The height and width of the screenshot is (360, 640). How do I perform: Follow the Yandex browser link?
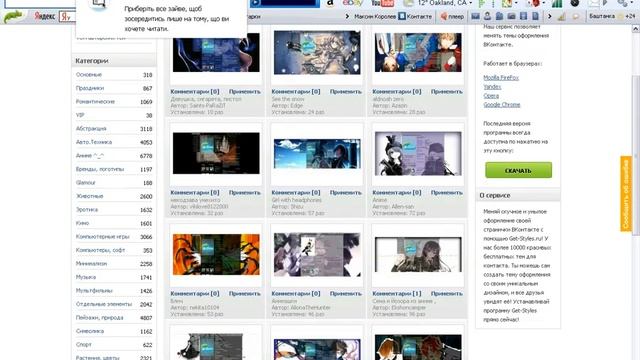492,87
